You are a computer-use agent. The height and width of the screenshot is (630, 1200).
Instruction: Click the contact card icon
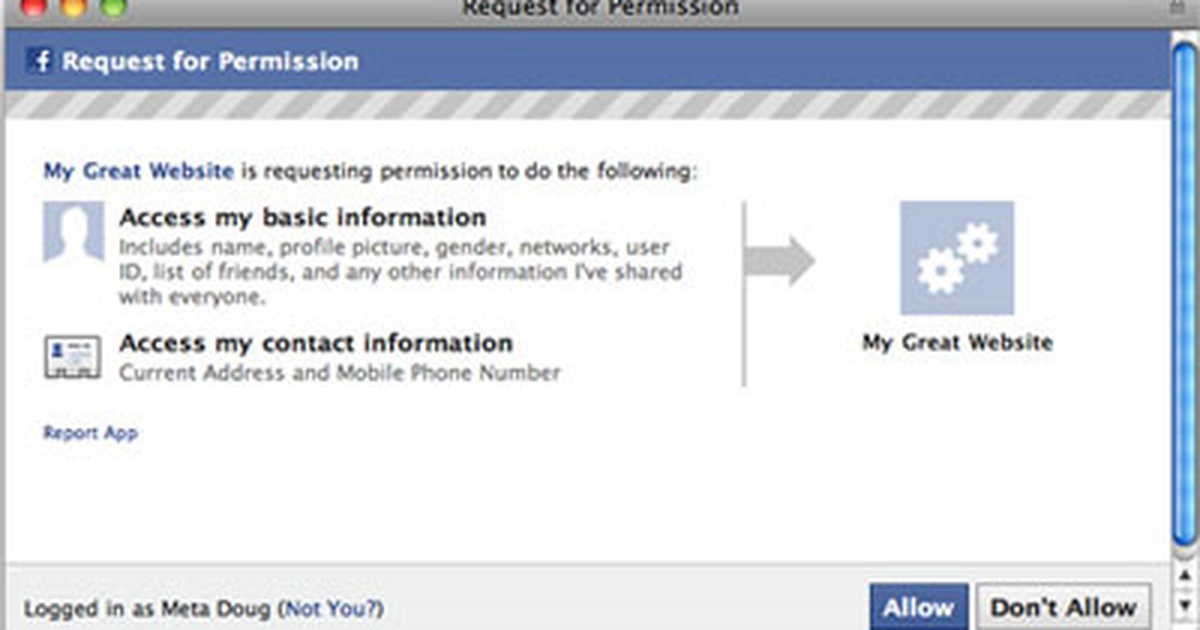point(72,356)
